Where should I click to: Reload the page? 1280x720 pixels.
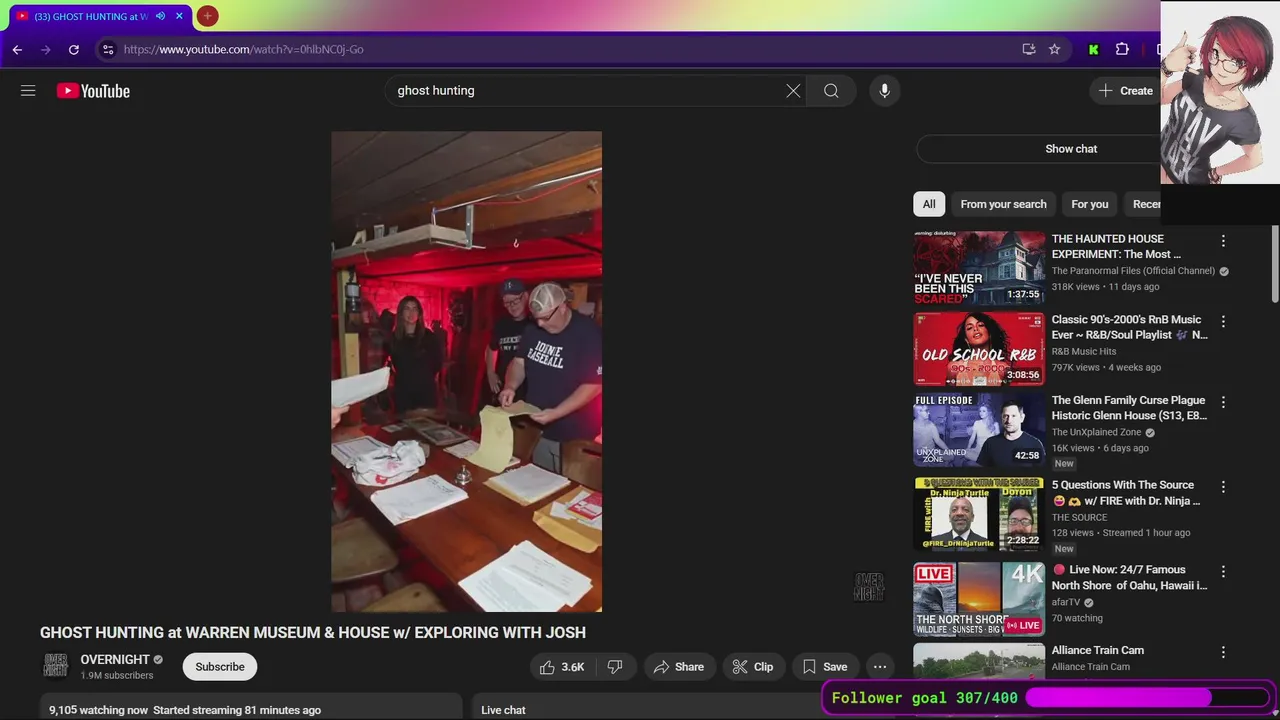(x=73, y=49)
